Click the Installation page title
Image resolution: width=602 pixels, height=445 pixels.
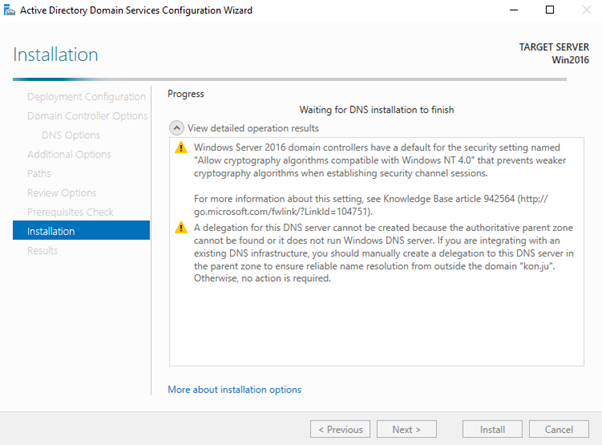[56, 55]
